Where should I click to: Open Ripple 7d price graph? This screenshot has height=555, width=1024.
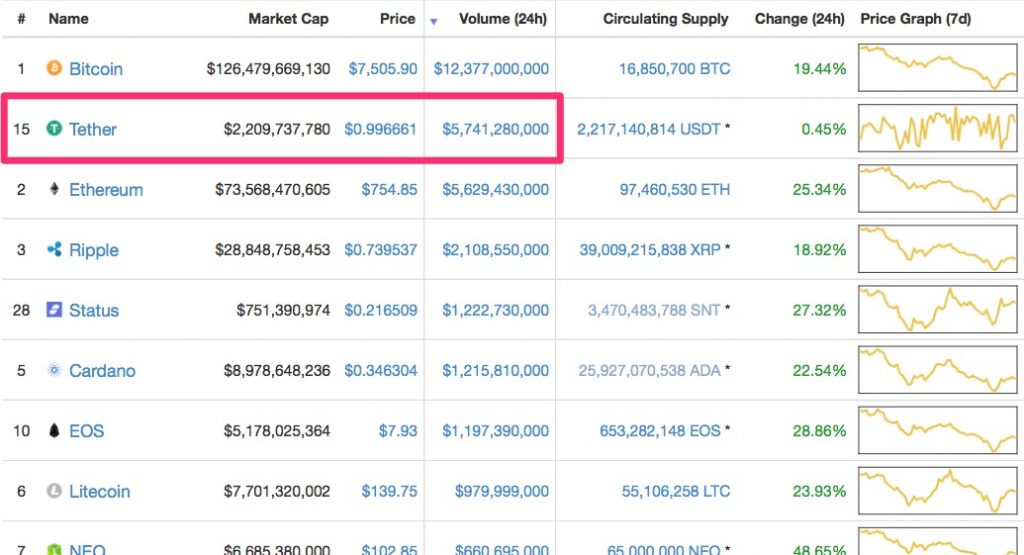tap(937, 249)
